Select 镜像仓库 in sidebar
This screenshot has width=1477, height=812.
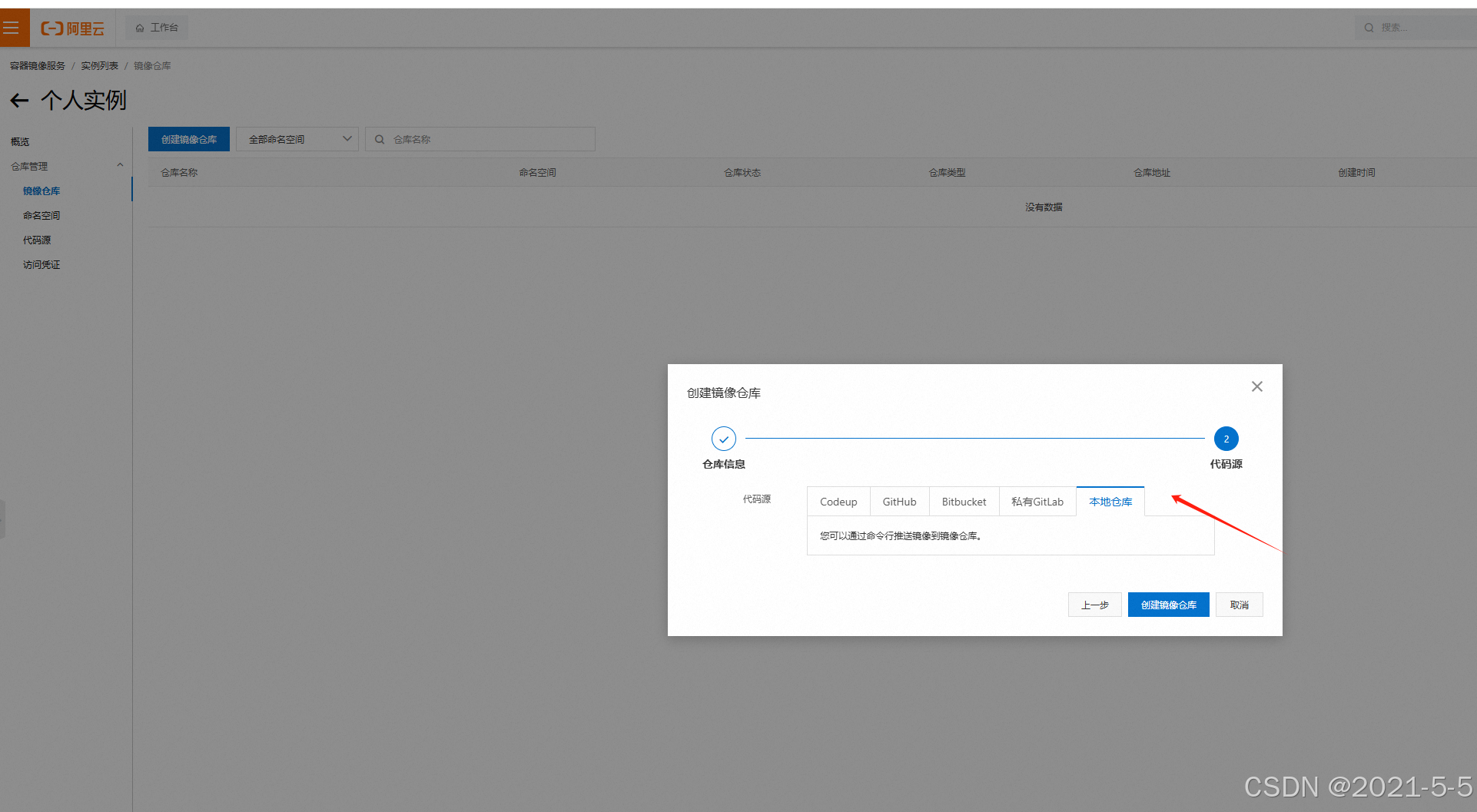pyautogui.click(x=41, y=191)
